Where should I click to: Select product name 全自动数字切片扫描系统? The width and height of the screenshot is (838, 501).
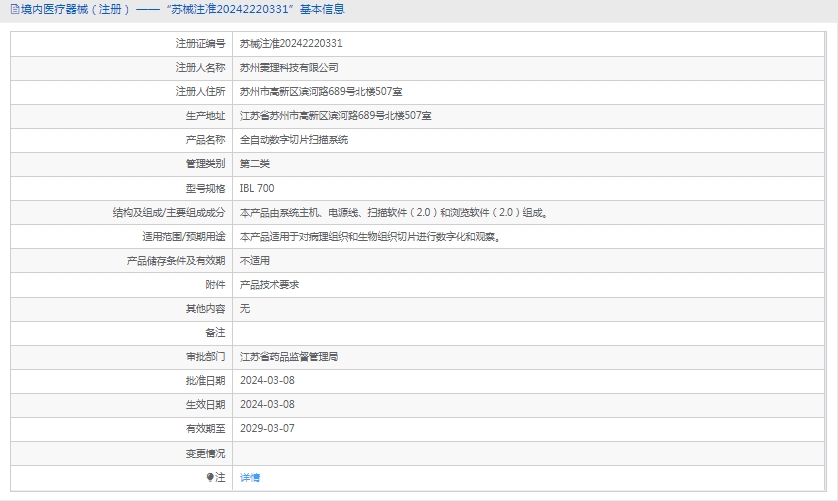click(x=294, y=140)
